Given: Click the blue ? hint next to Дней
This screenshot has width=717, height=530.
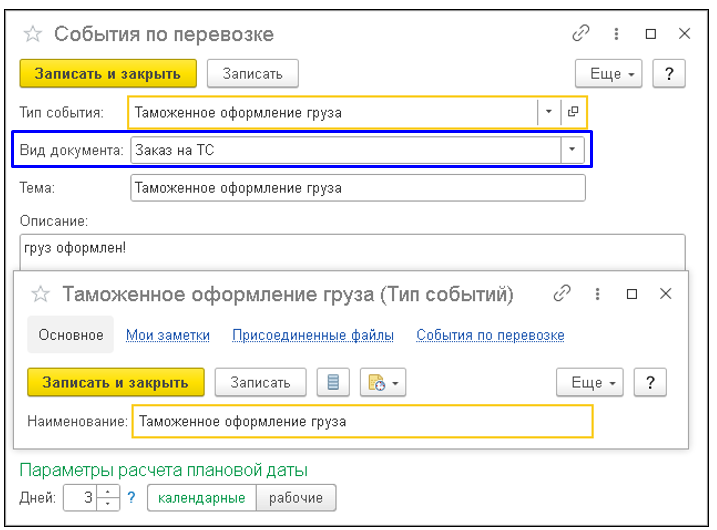Looking at the screenshot, I should [x=132, y=497].
